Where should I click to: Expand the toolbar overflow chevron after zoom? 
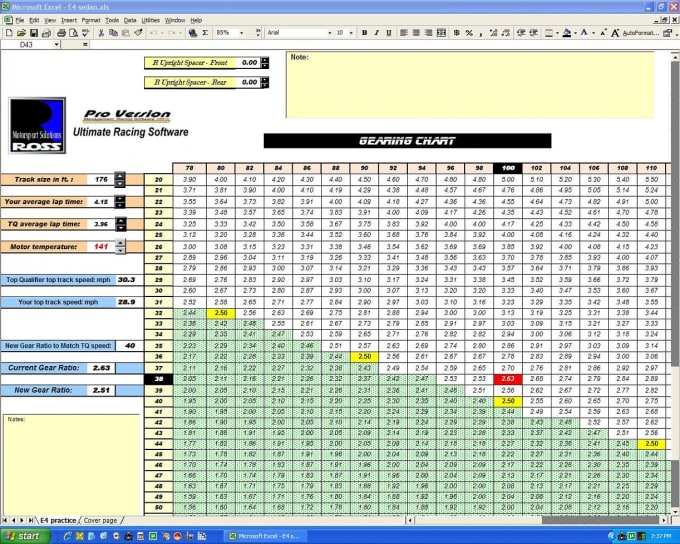pyautogui.click(x=258, y=33)
